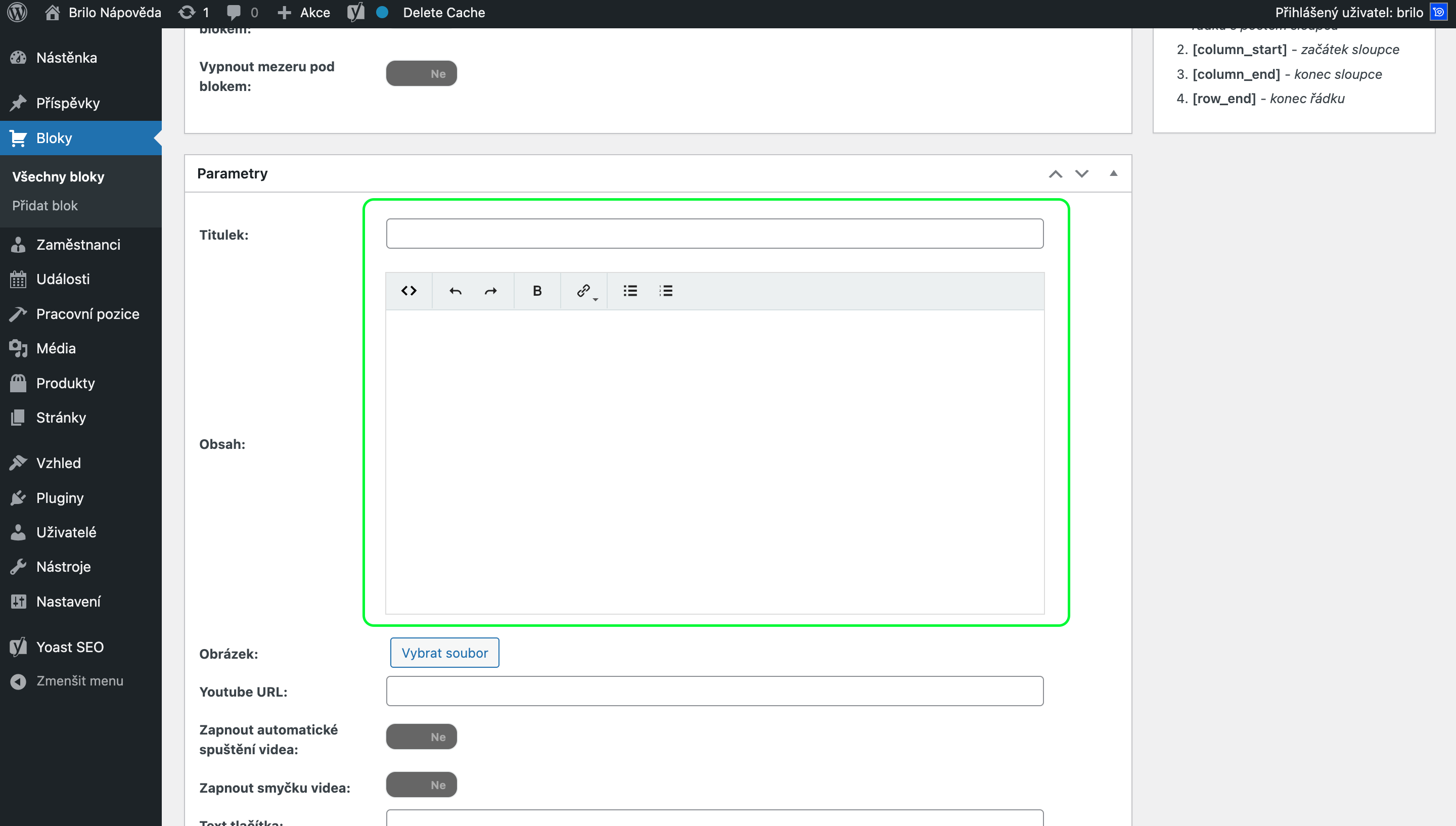Enable automatic video playback toggle
1456x826 pixels.
[421, 737]
